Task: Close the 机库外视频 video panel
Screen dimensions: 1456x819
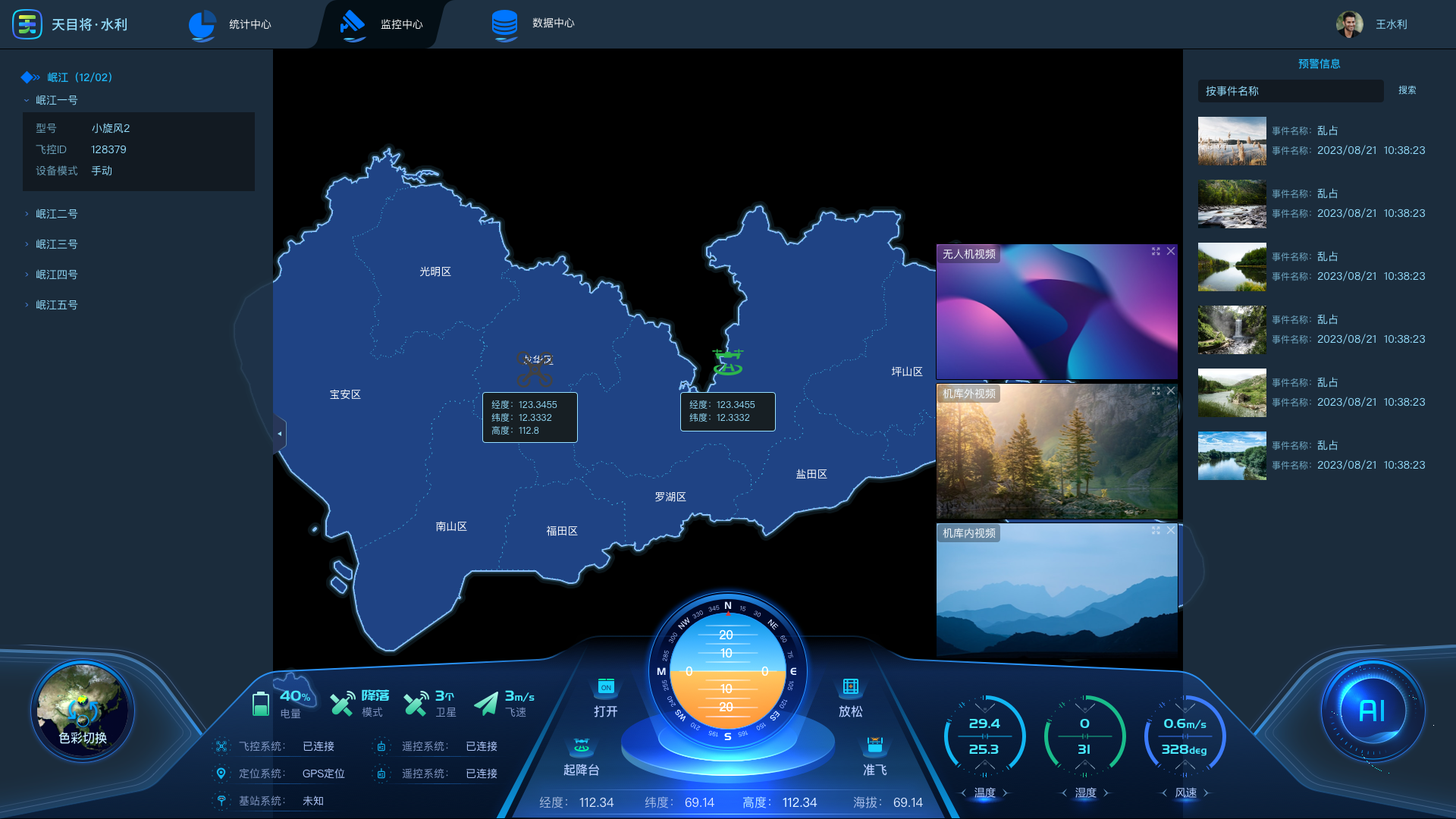Action: [1171, 391]
